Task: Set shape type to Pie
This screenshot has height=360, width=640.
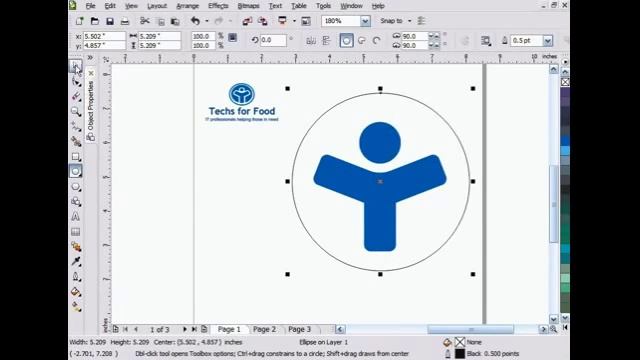Action: point(362,40)
